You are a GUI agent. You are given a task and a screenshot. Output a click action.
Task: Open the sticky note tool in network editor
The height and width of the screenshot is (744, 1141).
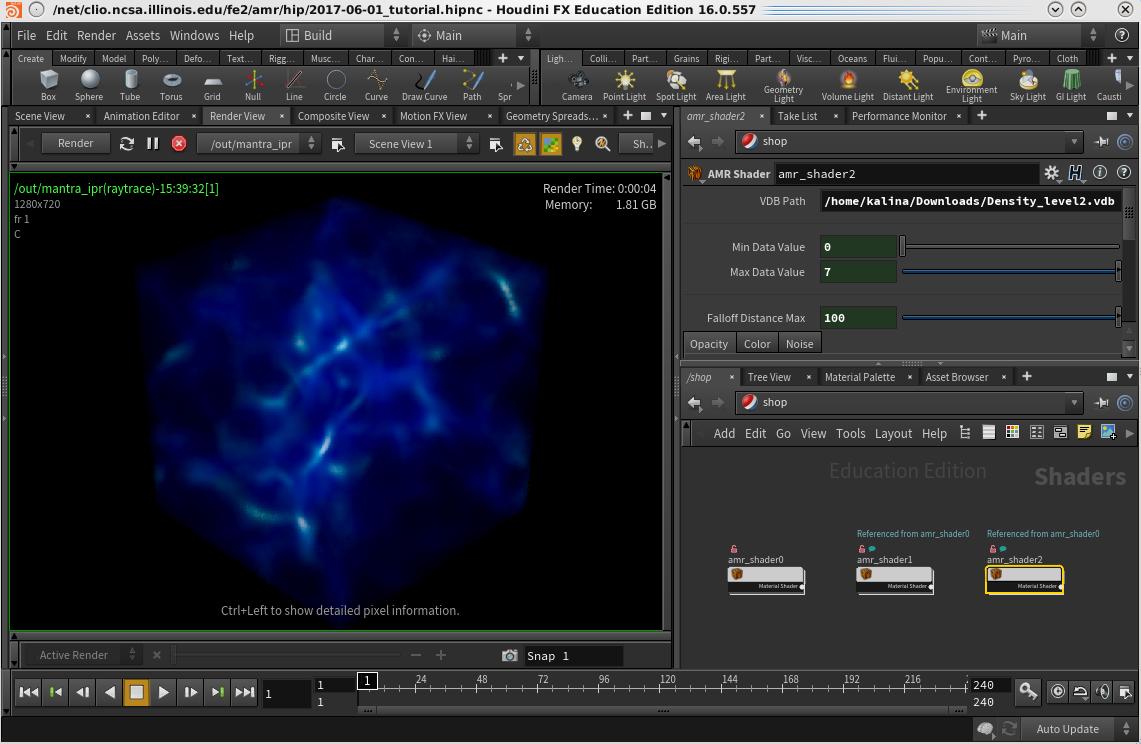[1084, 432]
